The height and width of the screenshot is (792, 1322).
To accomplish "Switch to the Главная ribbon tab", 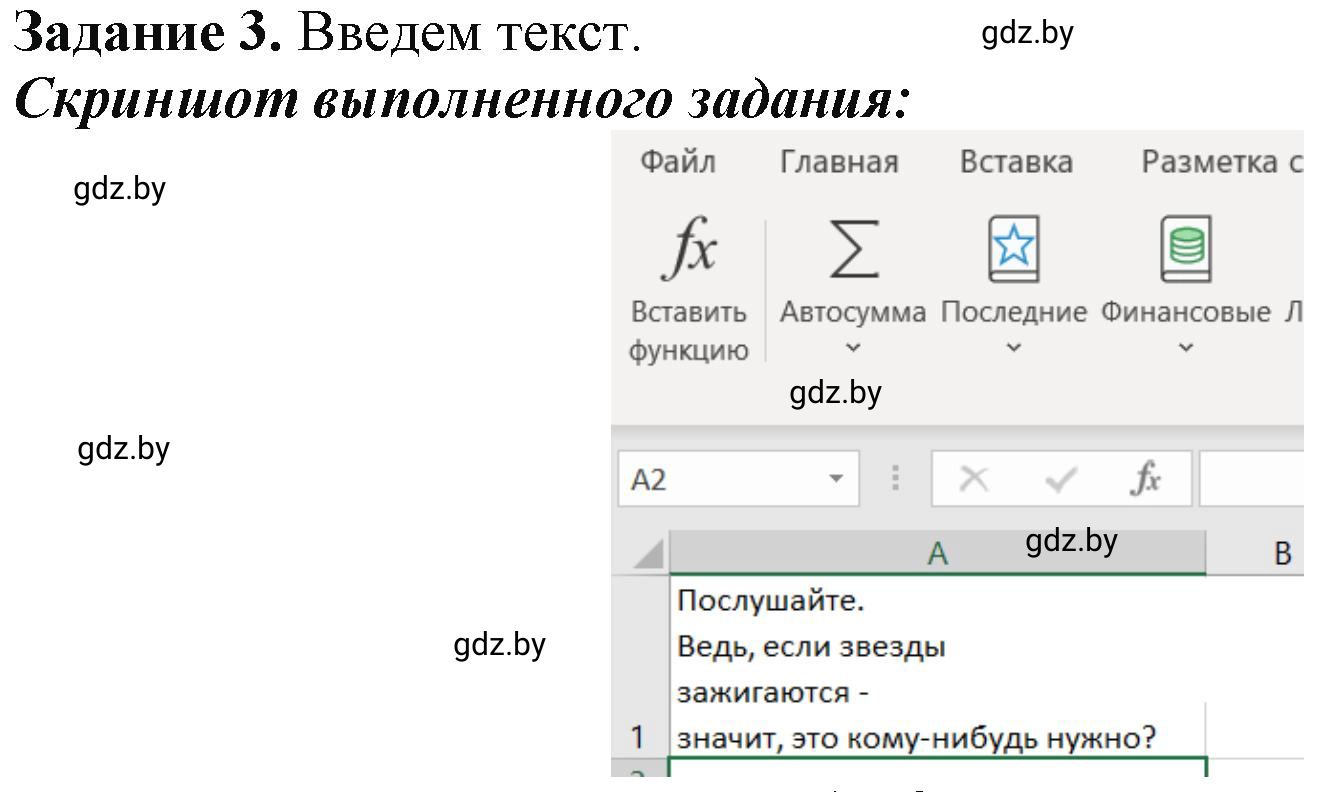I will [839, 162].
